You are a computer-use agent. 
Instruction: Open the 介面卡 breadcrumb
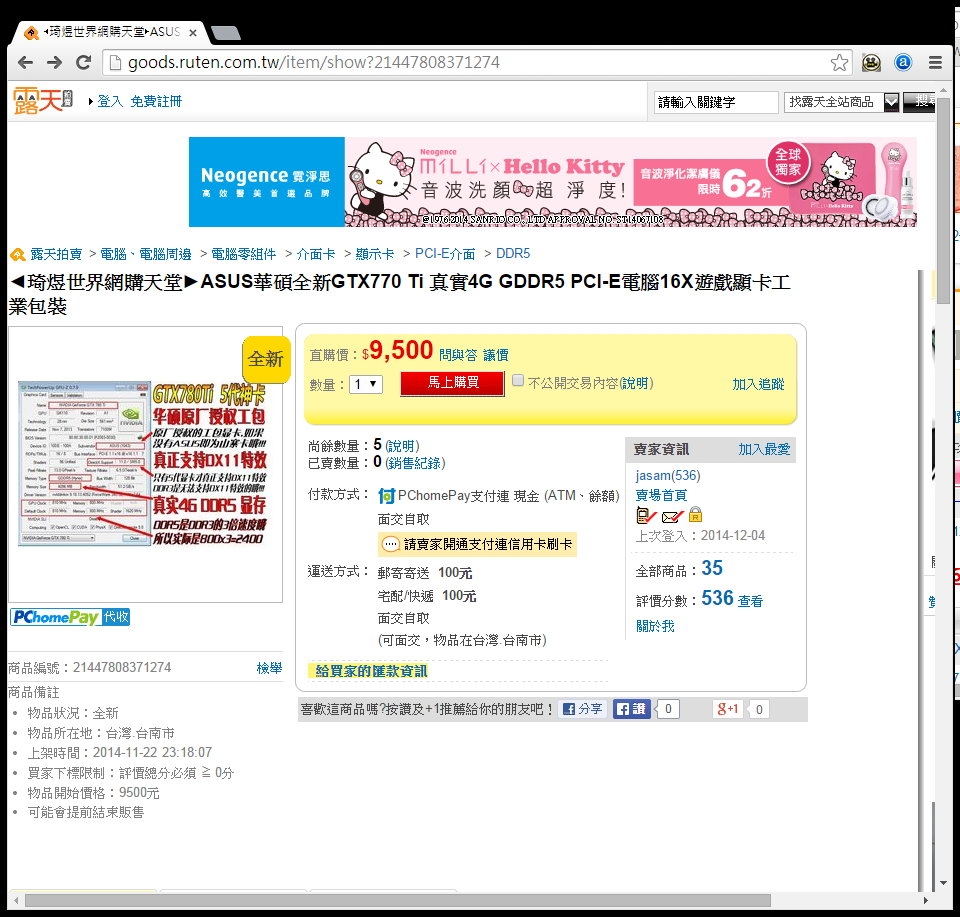click(316, 254)
